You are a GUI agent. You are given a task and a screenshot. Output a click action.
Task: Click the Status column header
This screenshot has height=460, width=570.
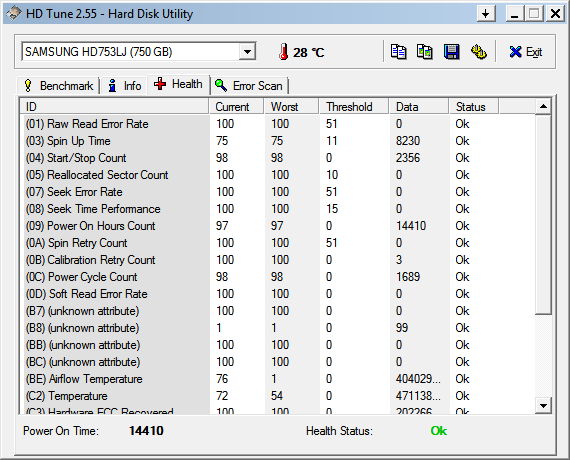(x=474, y=107)
